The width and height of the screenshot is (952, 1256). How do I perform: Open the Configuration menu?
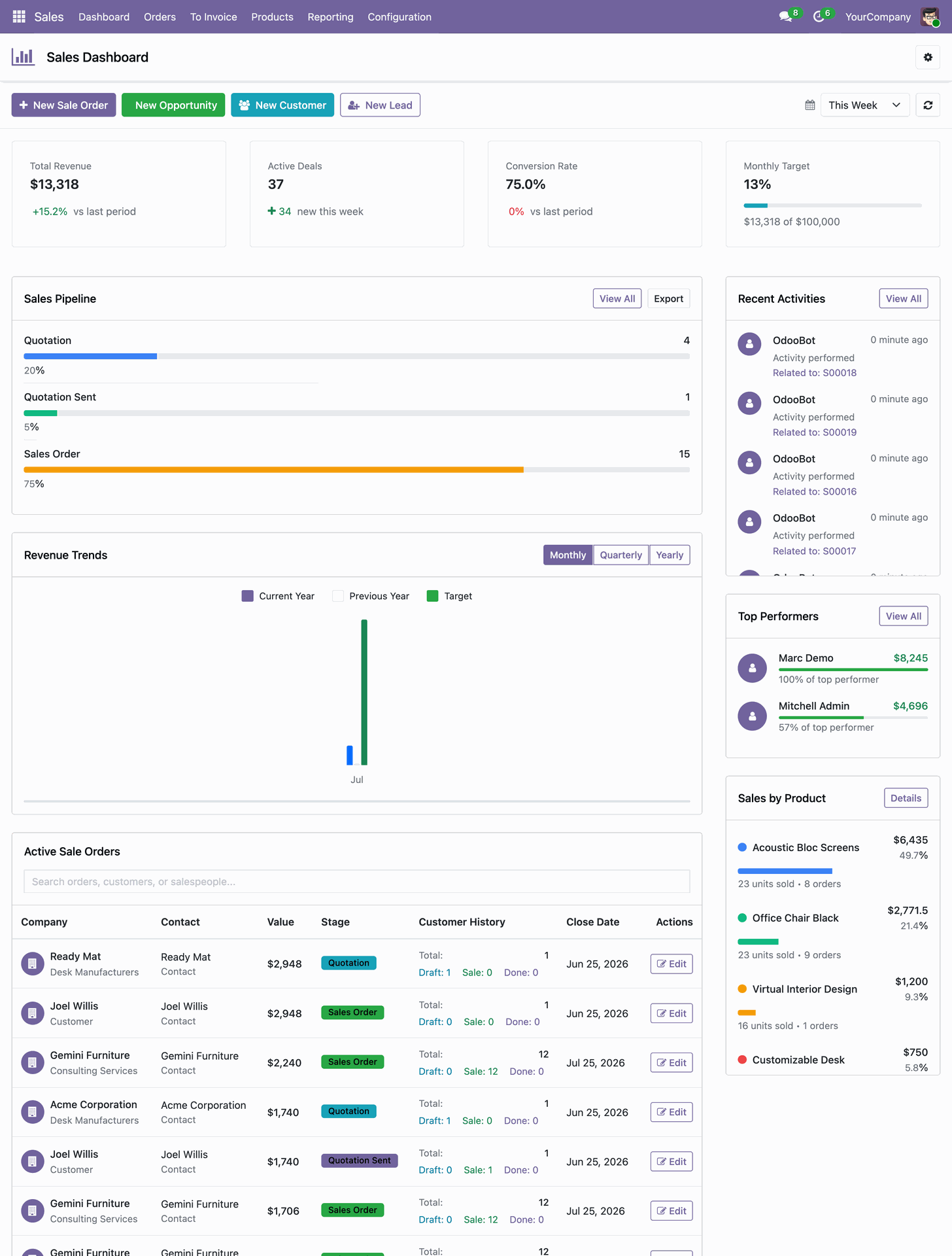(399, 17)
